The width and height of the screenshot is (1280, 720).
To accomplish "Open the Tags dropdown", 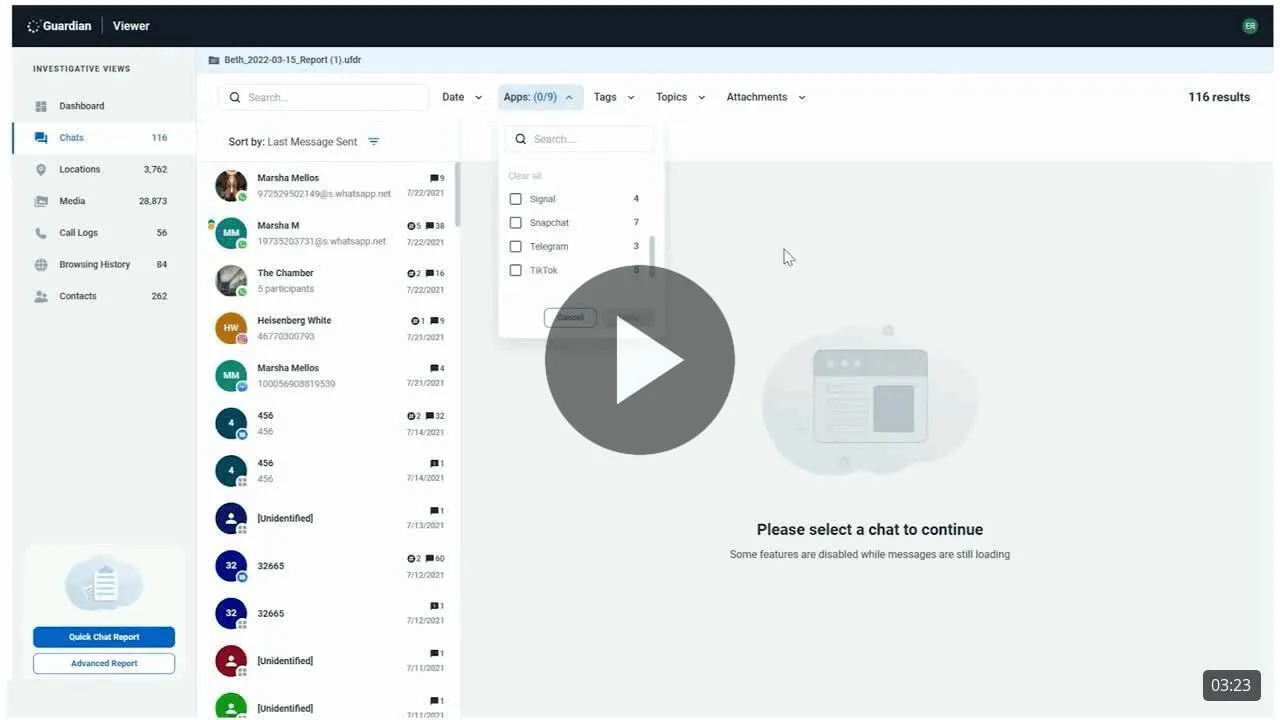I will 614,97.
